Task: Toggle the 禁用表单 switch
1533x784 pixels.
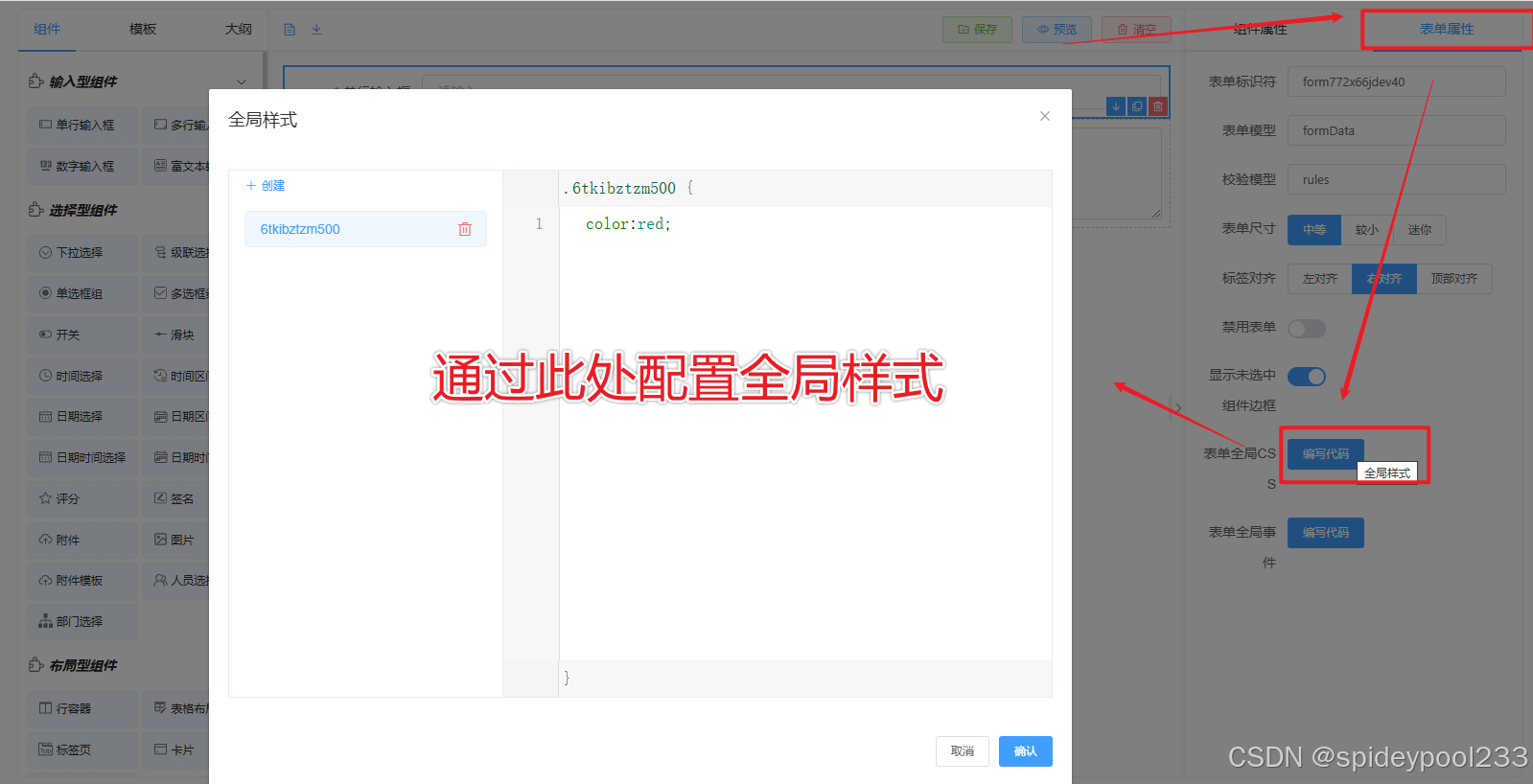Action: pos(1307,329)
